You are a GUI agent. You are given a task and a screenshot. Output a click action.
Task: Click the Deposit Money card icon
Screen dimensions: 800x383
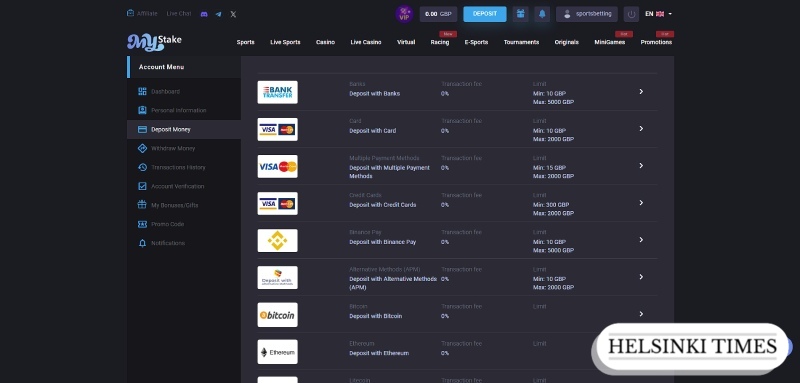coord(142,130)
